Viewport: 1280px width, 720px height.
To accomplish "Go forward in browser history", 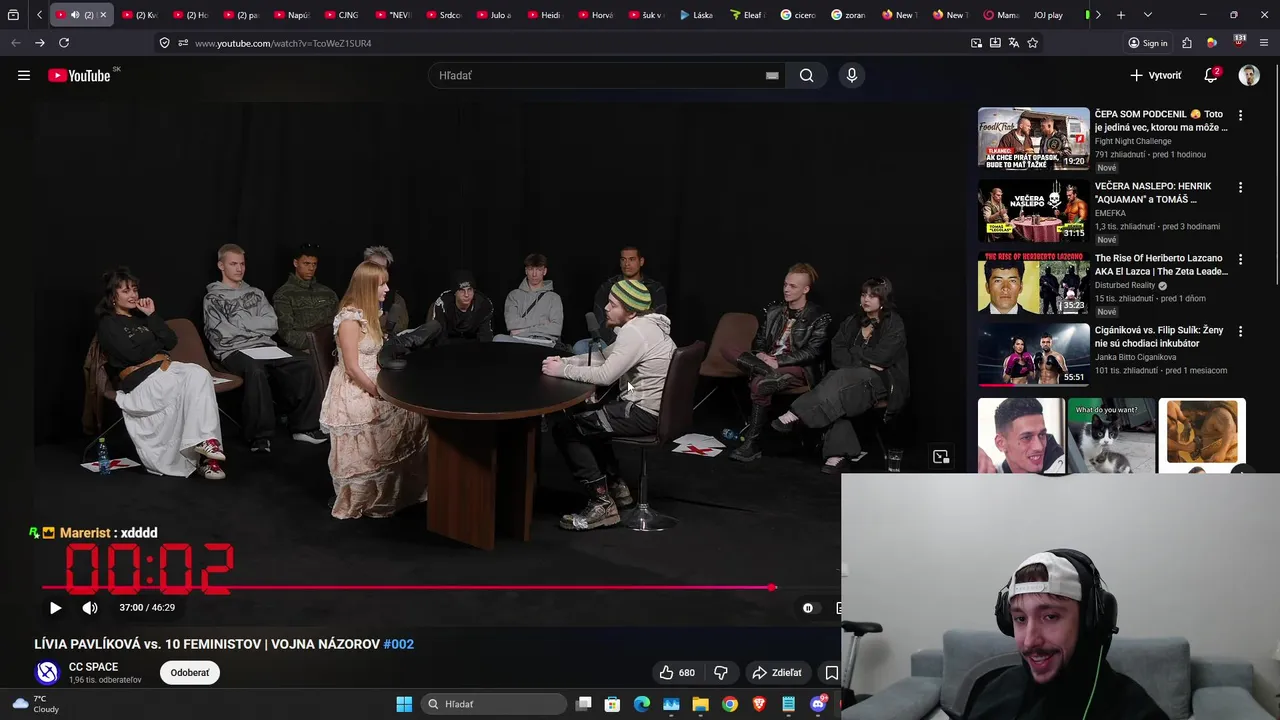I will 39,43.
